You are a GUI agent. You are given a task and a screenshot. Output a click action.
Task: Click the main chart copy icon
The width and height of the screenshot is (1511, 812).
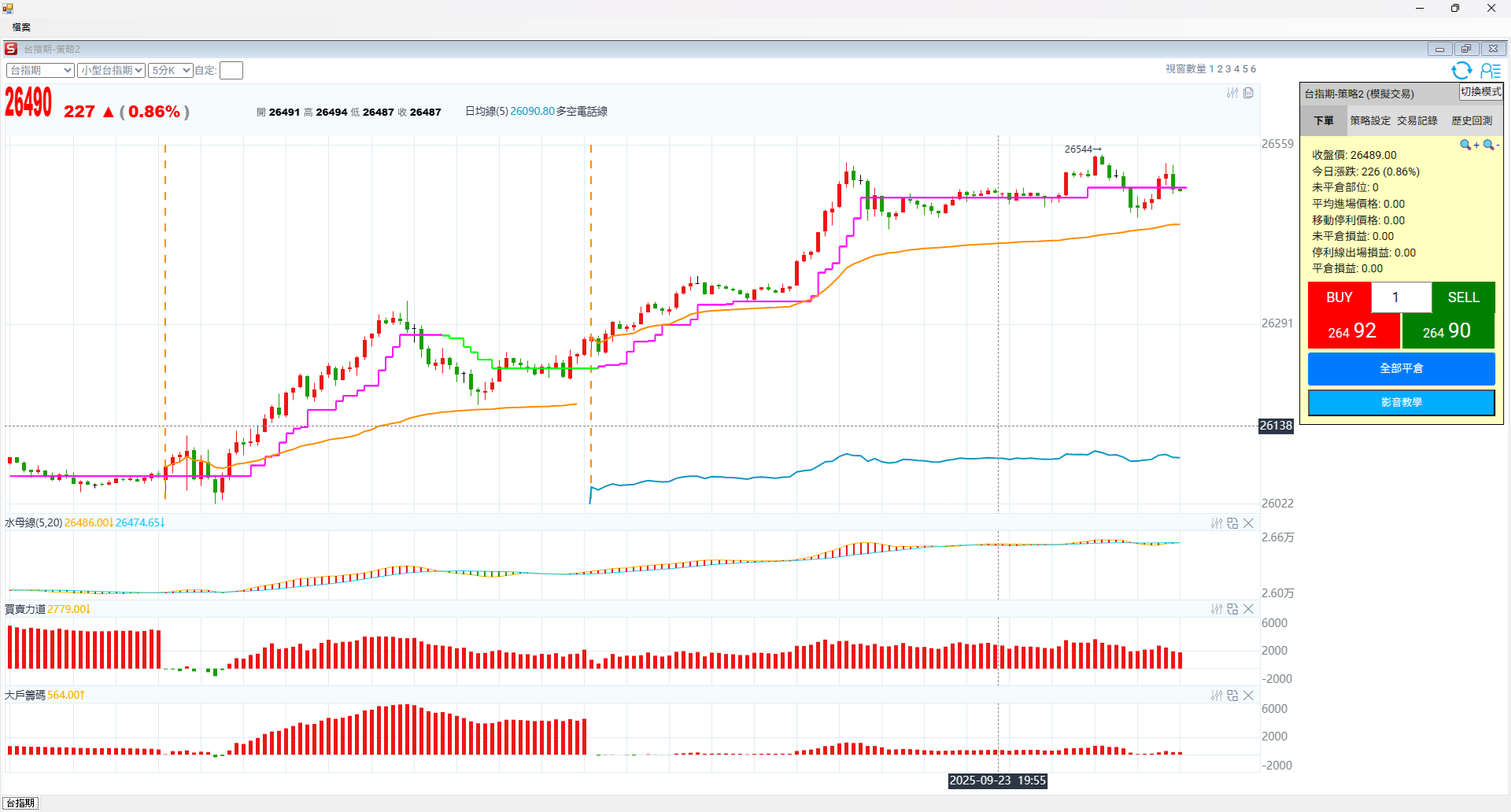[x=1248, y=93]
